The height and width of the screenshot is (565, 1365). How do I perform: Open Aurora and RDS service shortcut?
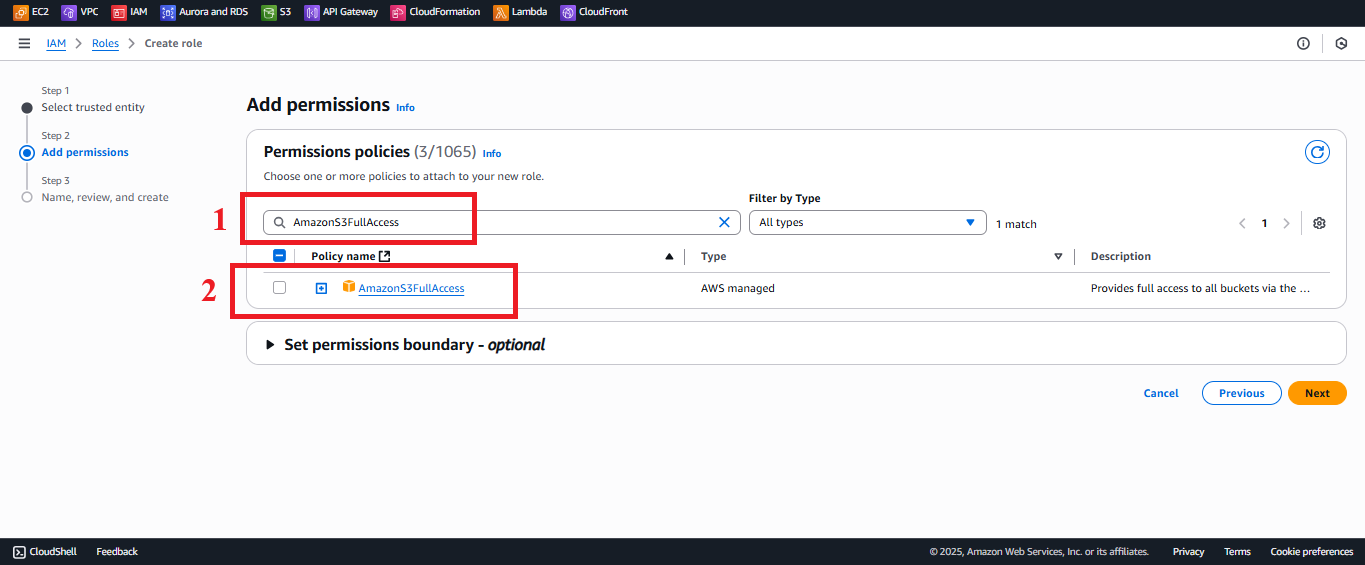click(x=204, y=12)
